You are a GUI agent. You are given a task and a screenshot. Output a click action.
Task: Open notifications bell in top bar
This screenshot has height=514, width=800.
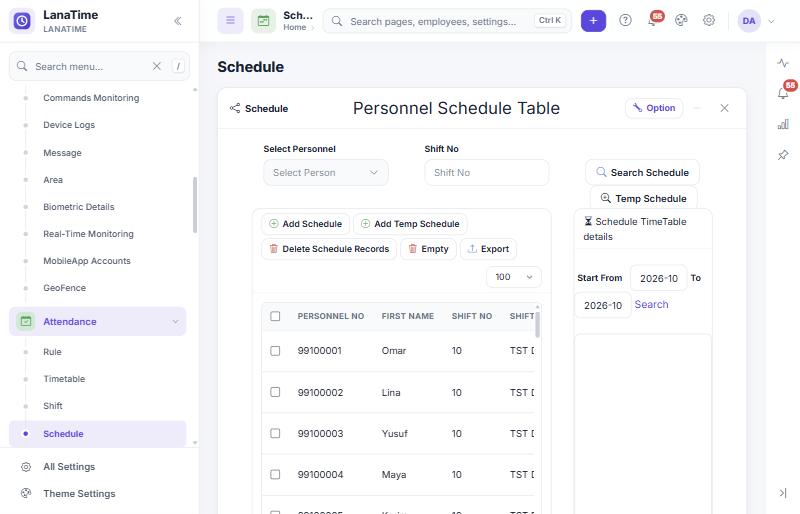(653, 20)
